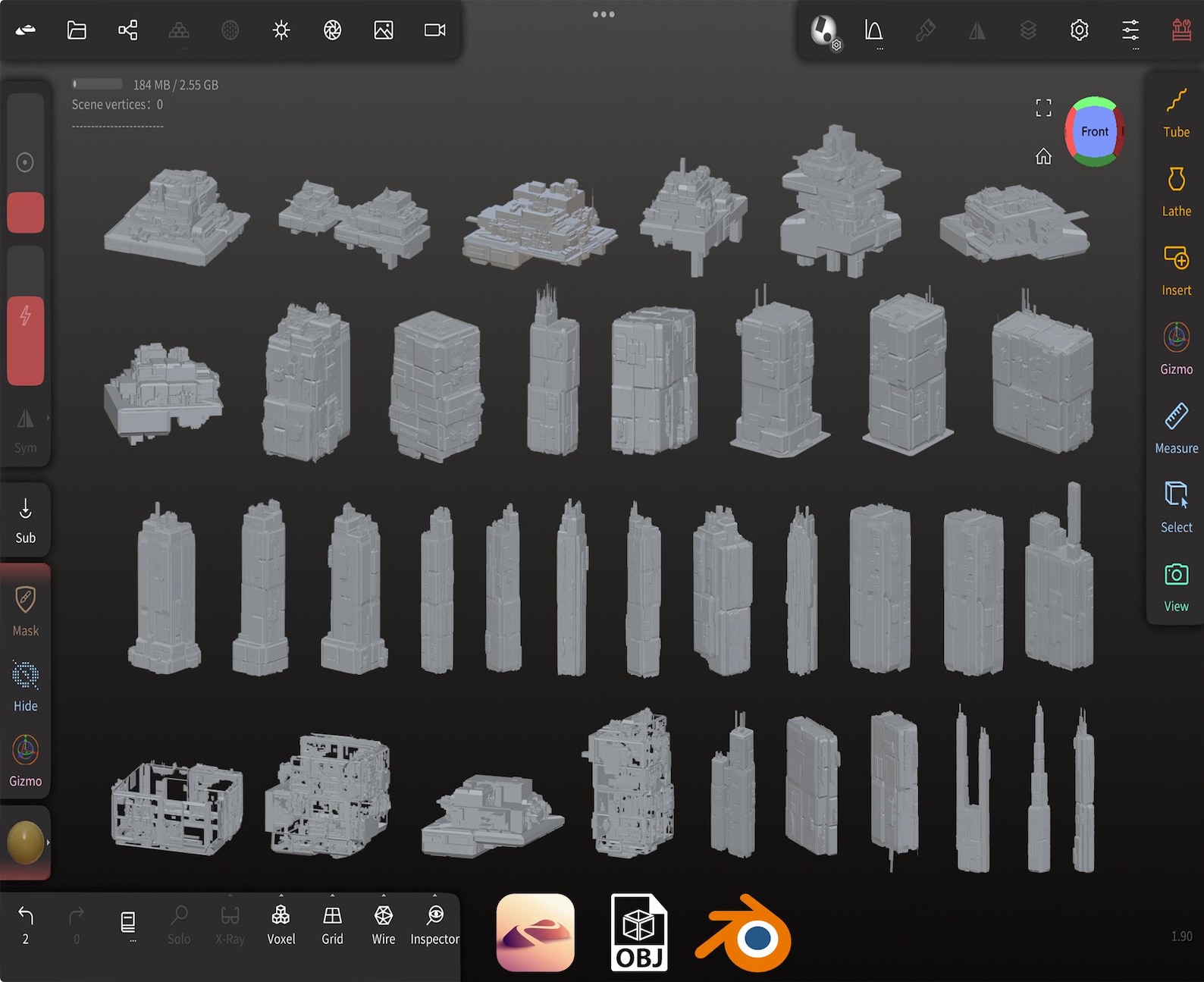Select the Lathe tool

pyautogui.click(x=1176, y=192)
